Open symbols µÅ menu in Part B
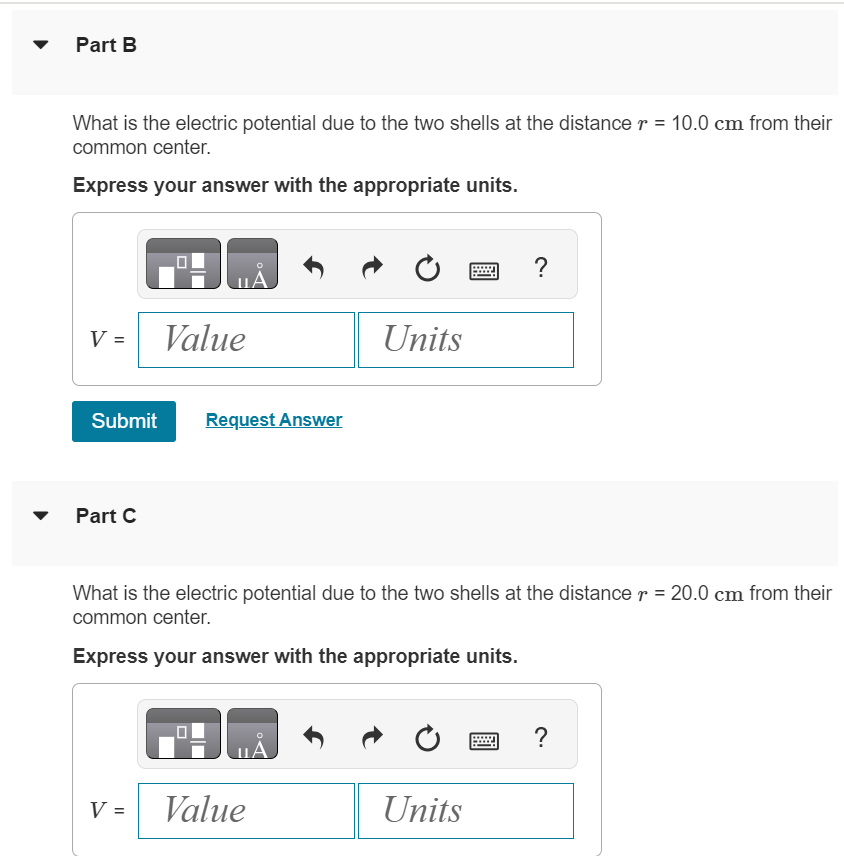844x859 pixels. coord(252,264)
